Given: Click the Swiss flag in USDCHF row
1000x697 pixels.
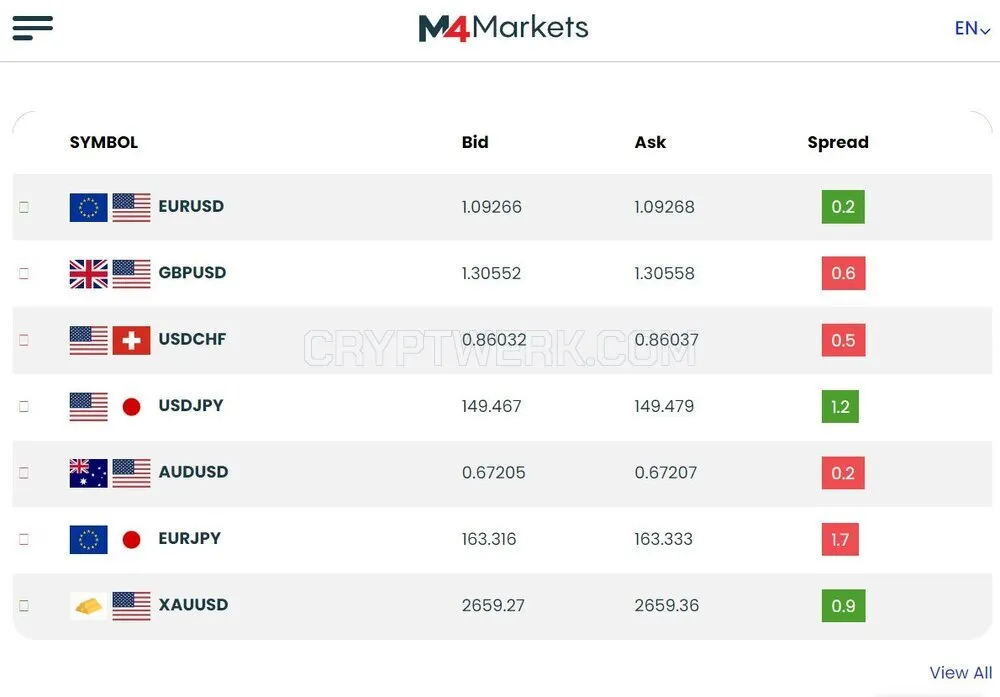Looking at the screenshot, I should (131, 340).
